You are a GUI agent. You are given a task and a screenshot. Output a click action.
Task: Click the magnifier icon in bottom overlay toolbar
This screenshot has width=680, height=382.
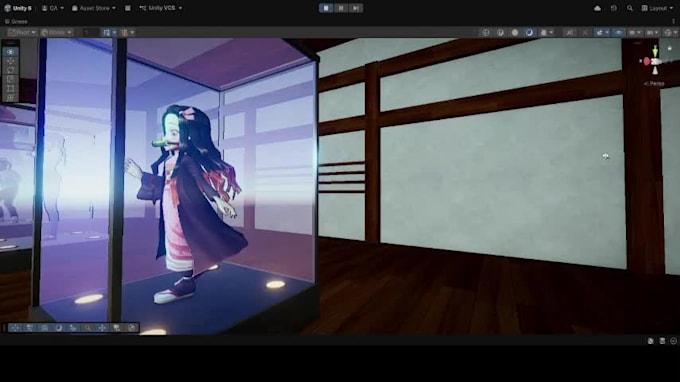[88, 328]
